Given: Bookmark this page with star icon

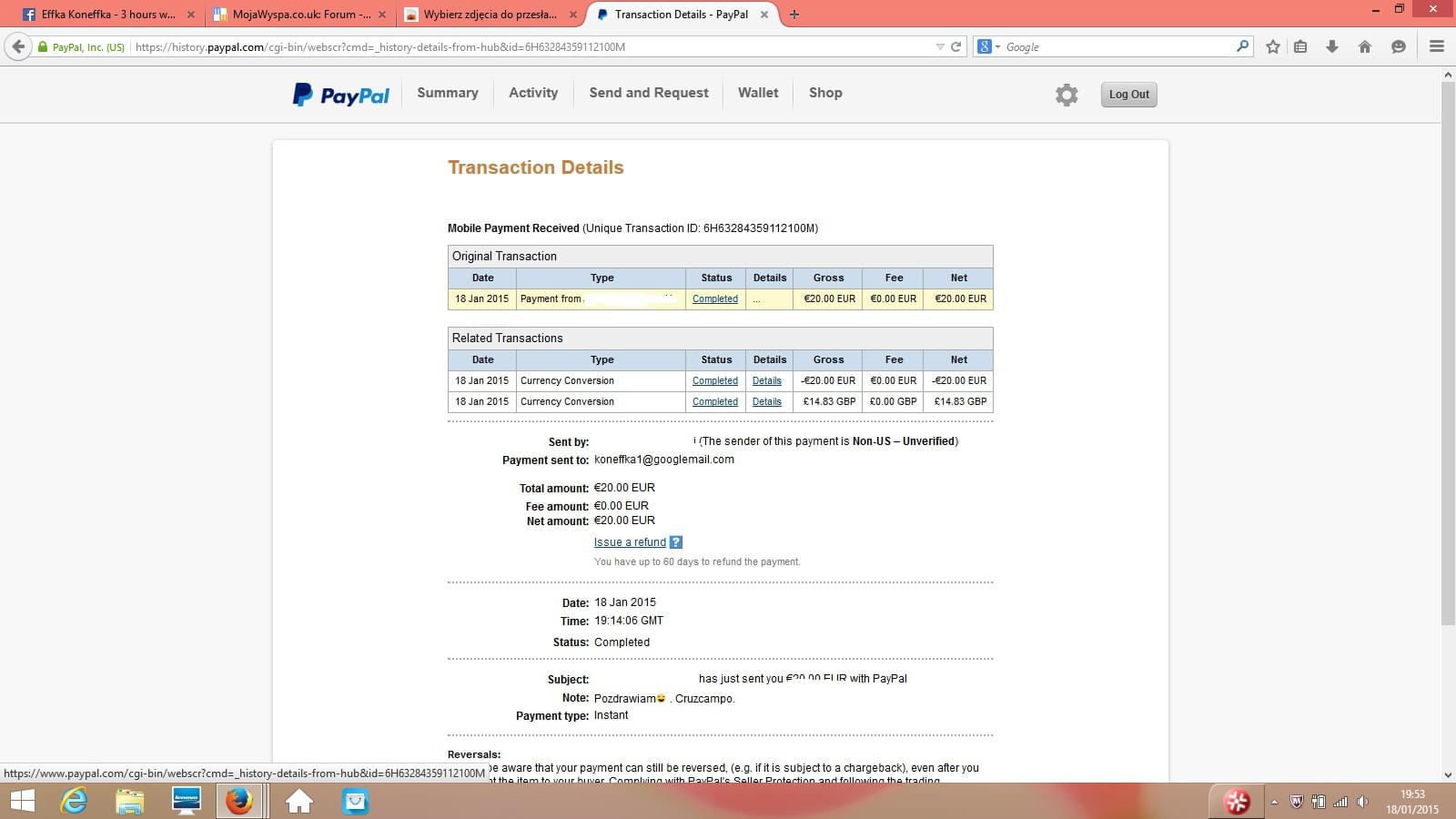Looking at the screenshot, I should 1273,46.
